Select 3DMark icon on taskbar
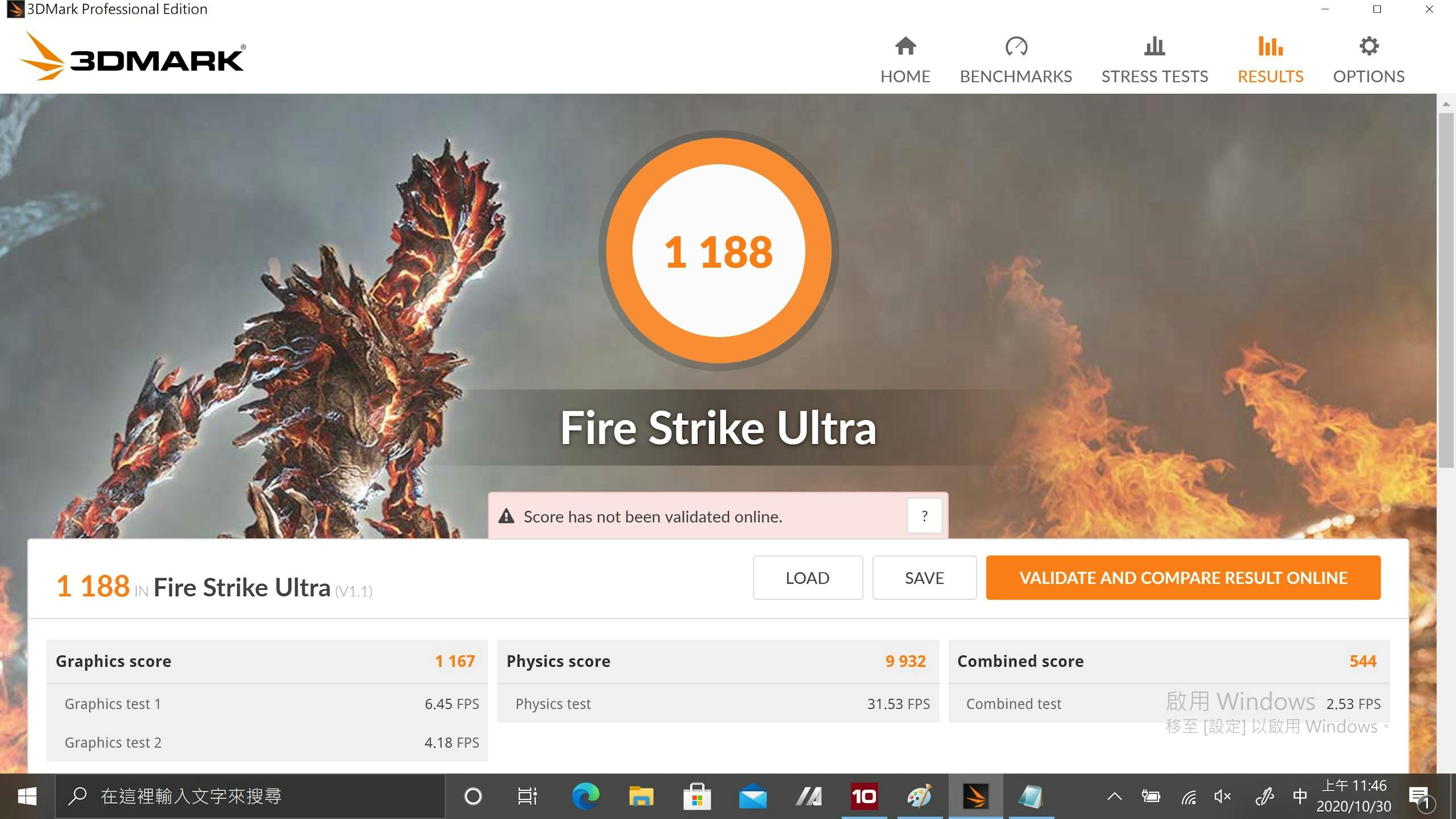 [x=975, y=796]
